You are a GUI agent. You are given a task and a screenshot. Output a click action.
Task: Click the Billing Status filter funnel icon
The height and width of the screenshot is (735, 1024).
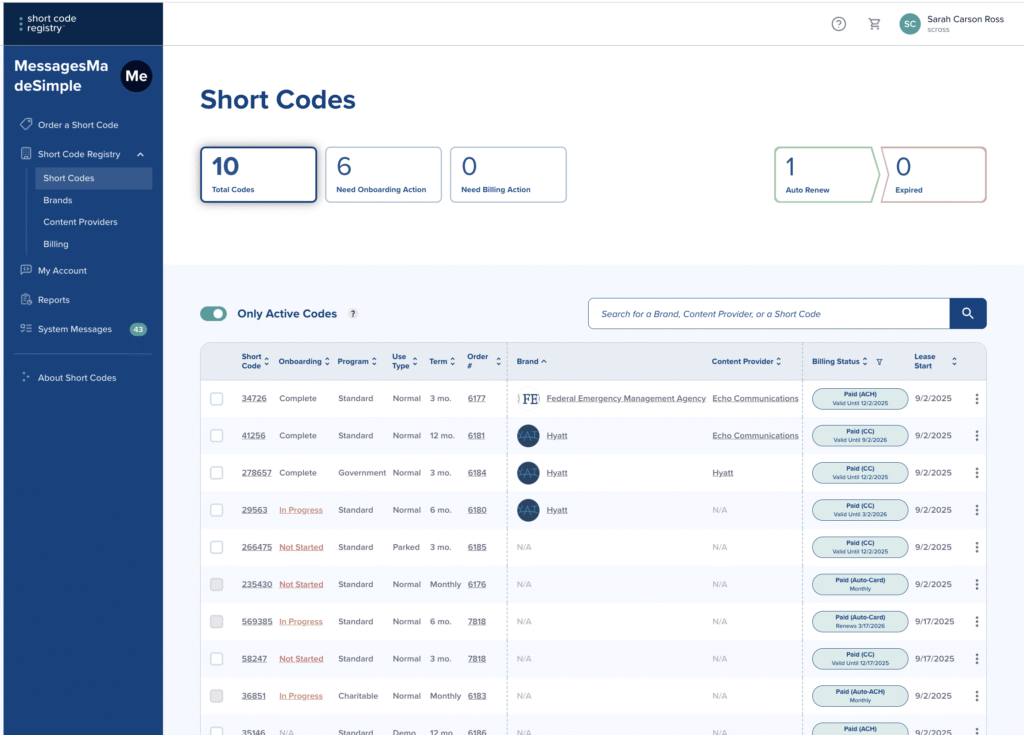[x=879, y=362]
